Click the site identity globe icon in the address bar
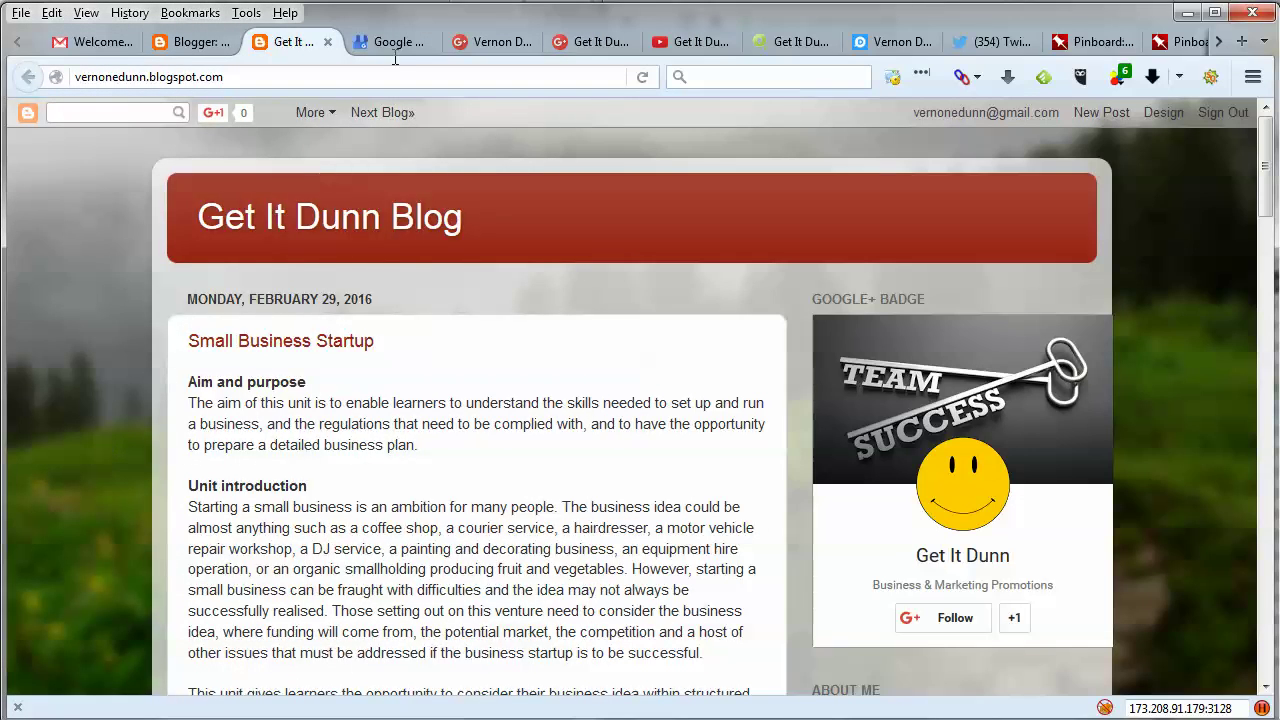Screen dimensions: 1280x720 [56, 77]
